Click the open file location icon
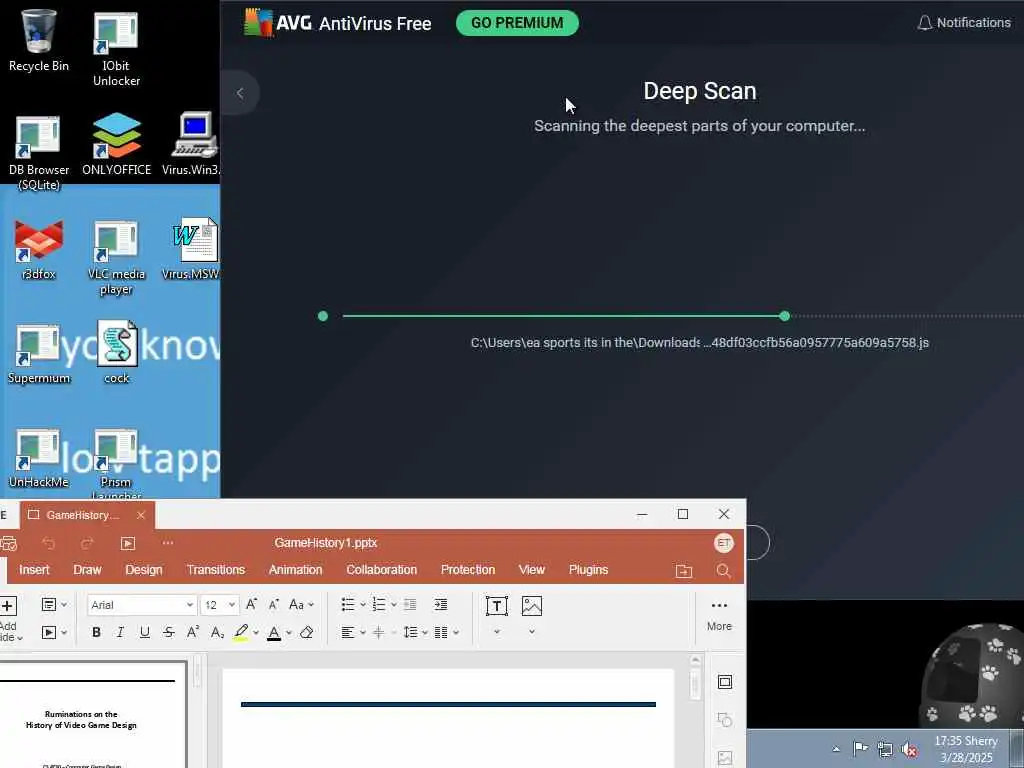This screenshot has height=768, width=1024. click(x=684, y=571)
